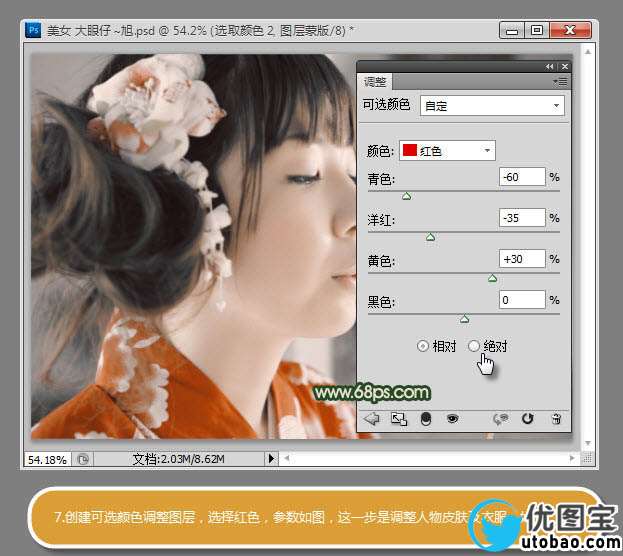This screenshot has height=556, width=623.
Task: Click the 黄色 value field showing +30
Action: coord(522,259)
